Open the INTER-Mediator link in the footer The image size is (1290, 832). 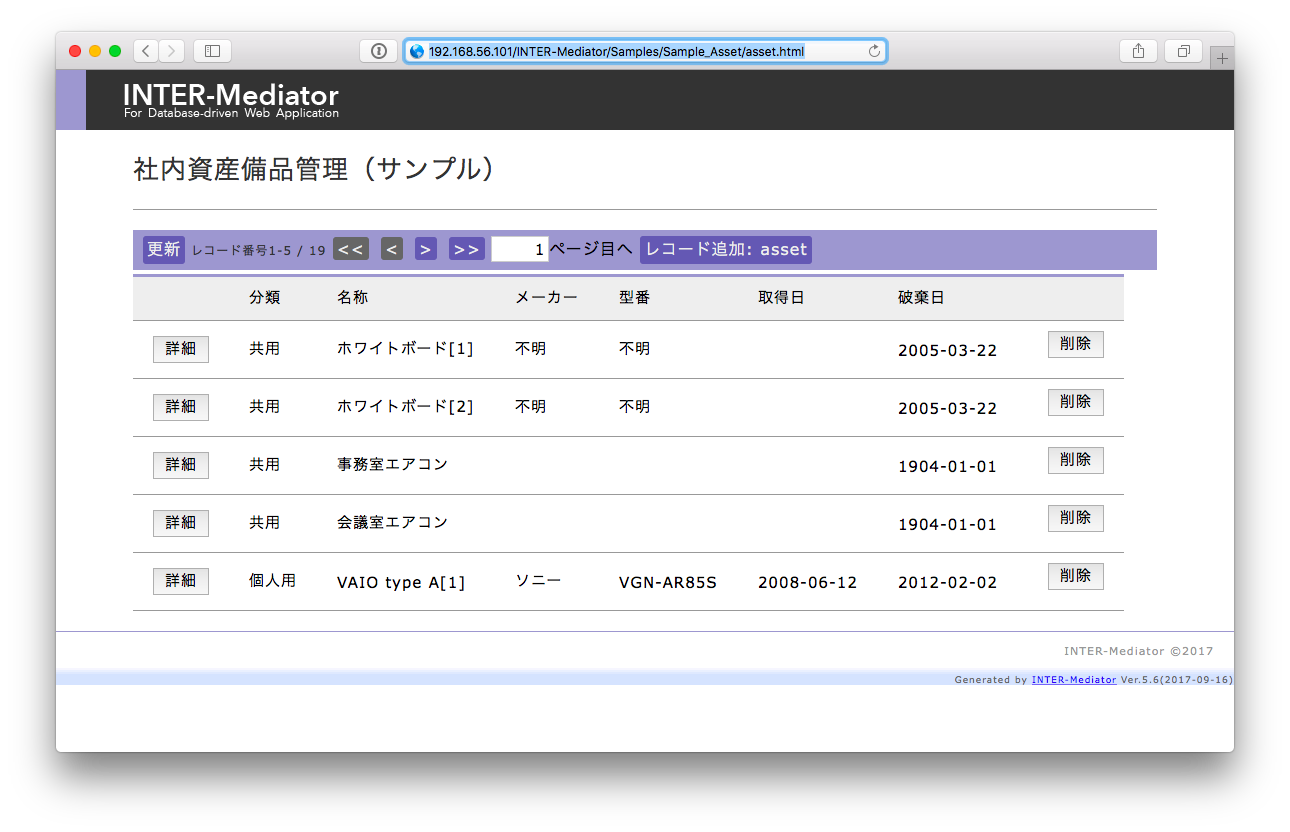pyautogui.click(x=1073, y=679)
